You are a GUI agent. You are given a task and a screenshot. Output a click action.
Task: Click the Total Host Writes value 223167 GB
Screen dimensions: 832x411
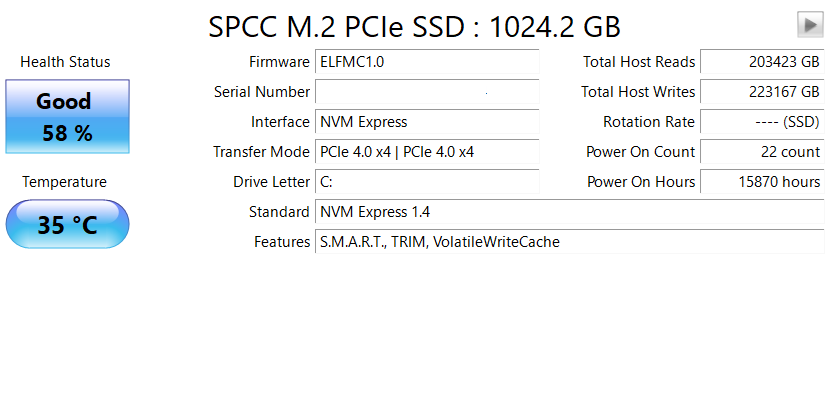pos(762,92)
